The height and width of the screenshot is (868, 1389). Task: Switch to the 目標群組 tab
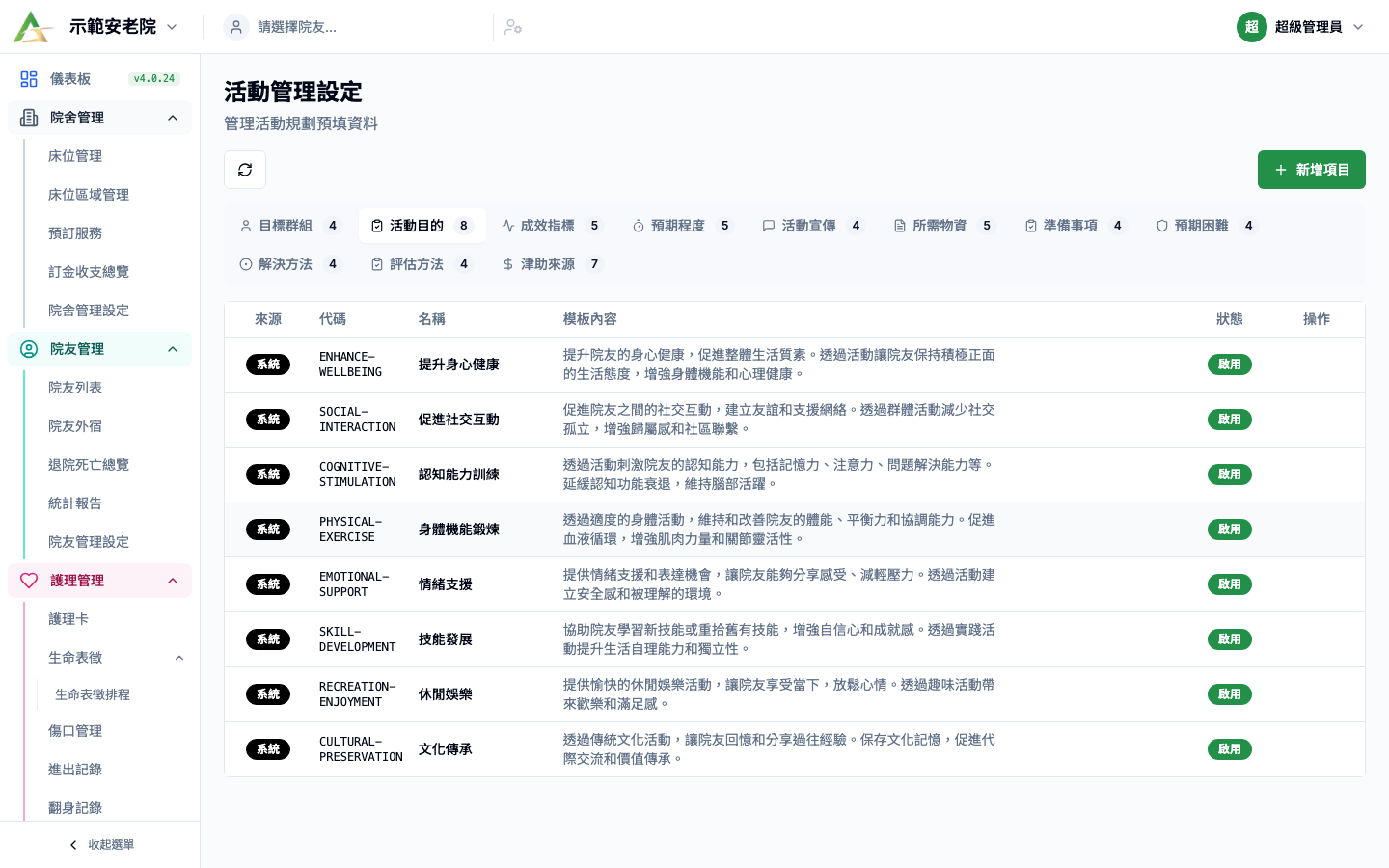point(289,226)
